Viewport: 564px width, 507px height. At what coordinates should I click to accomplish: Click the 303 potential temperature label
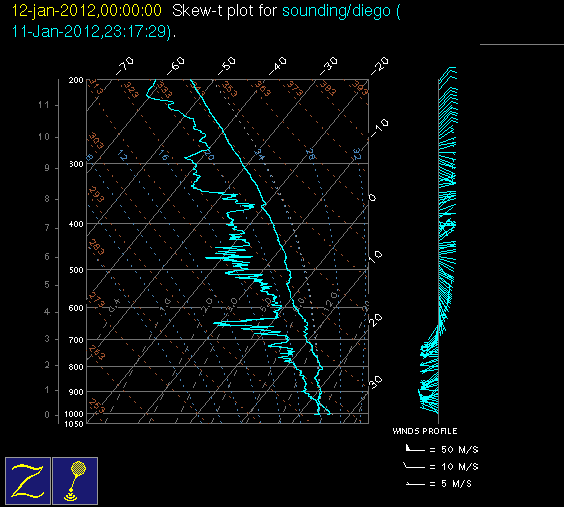96,141
